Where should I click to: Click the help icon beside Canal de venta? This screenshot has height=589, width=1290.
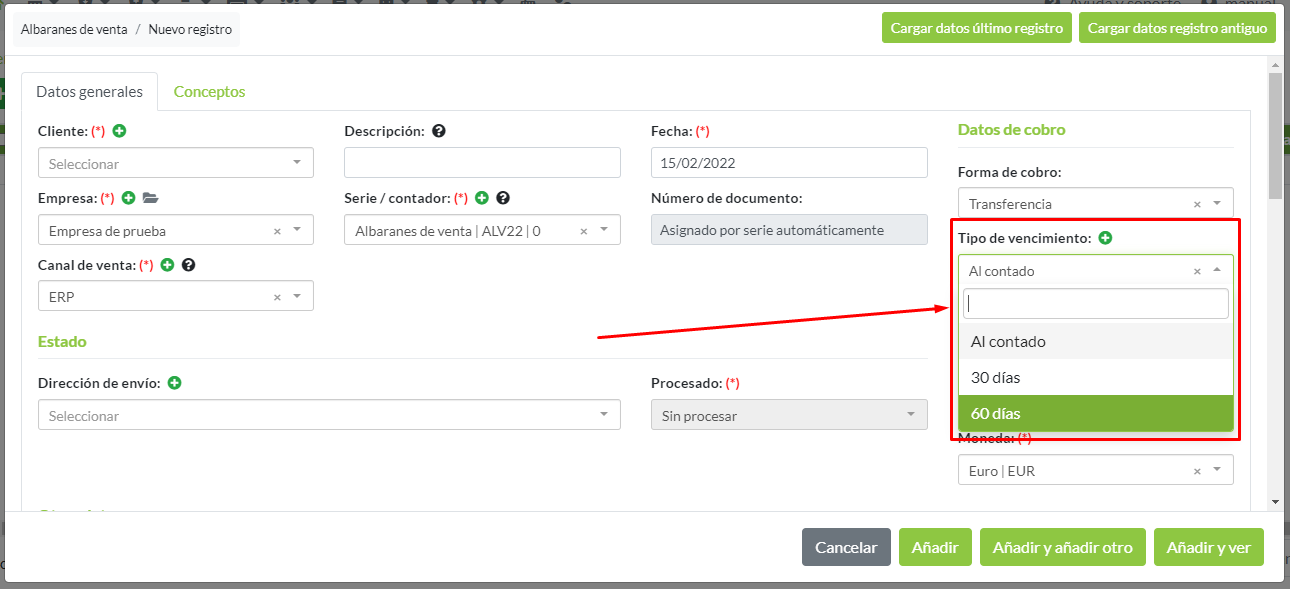[x=188, y=265]
